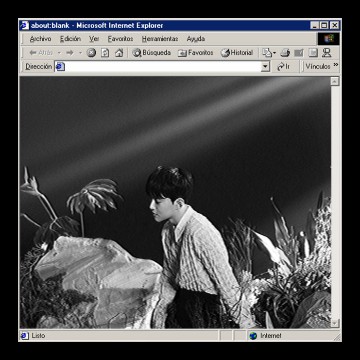This screenshot has width=360, height=360.
Task: Open the Ver menu
Action: [94, 39]
